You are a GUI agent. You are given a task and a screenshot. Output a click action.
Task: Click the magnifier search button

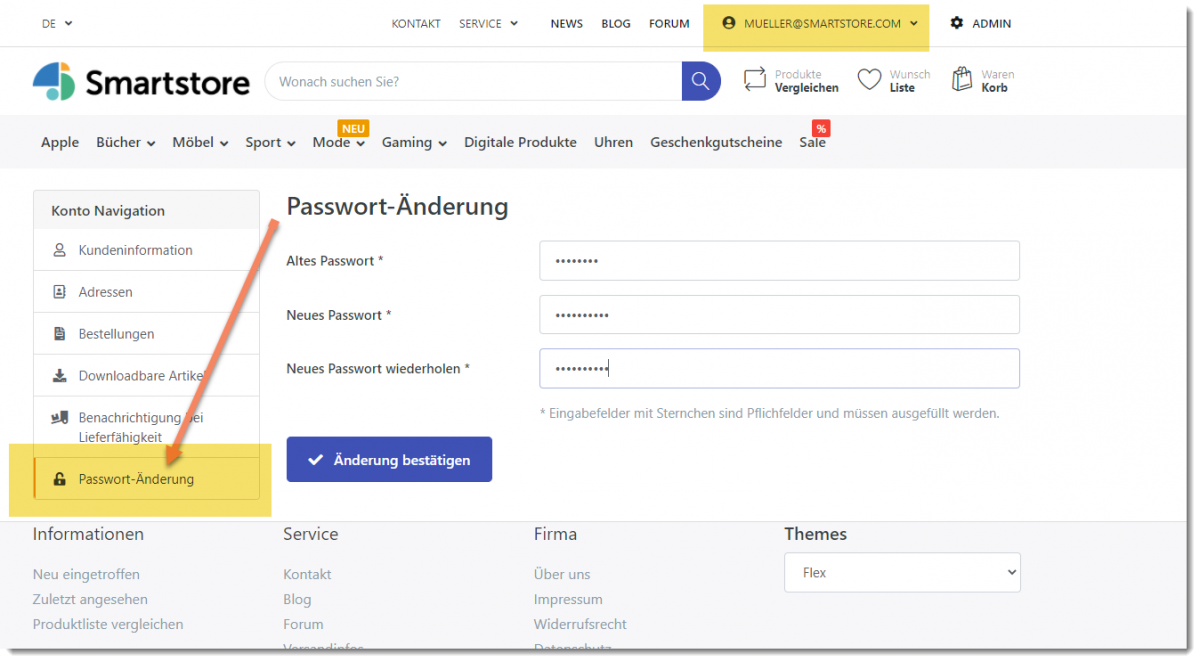tap(701, 81)
